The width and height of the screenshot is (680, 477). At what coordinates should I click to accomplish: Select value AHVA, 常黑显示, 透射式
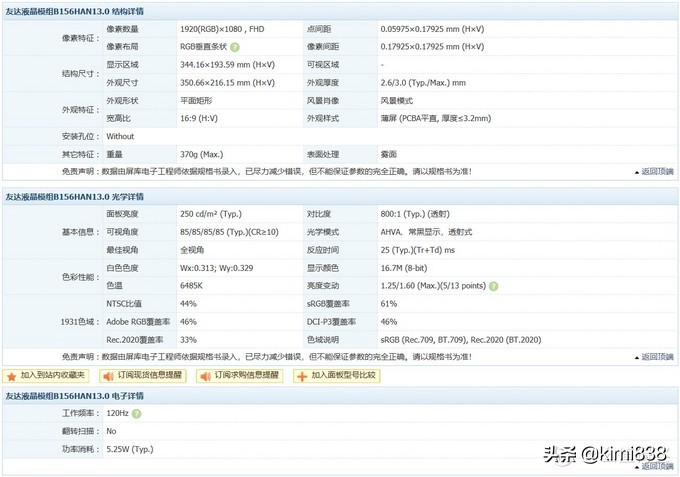coord(426,232)
